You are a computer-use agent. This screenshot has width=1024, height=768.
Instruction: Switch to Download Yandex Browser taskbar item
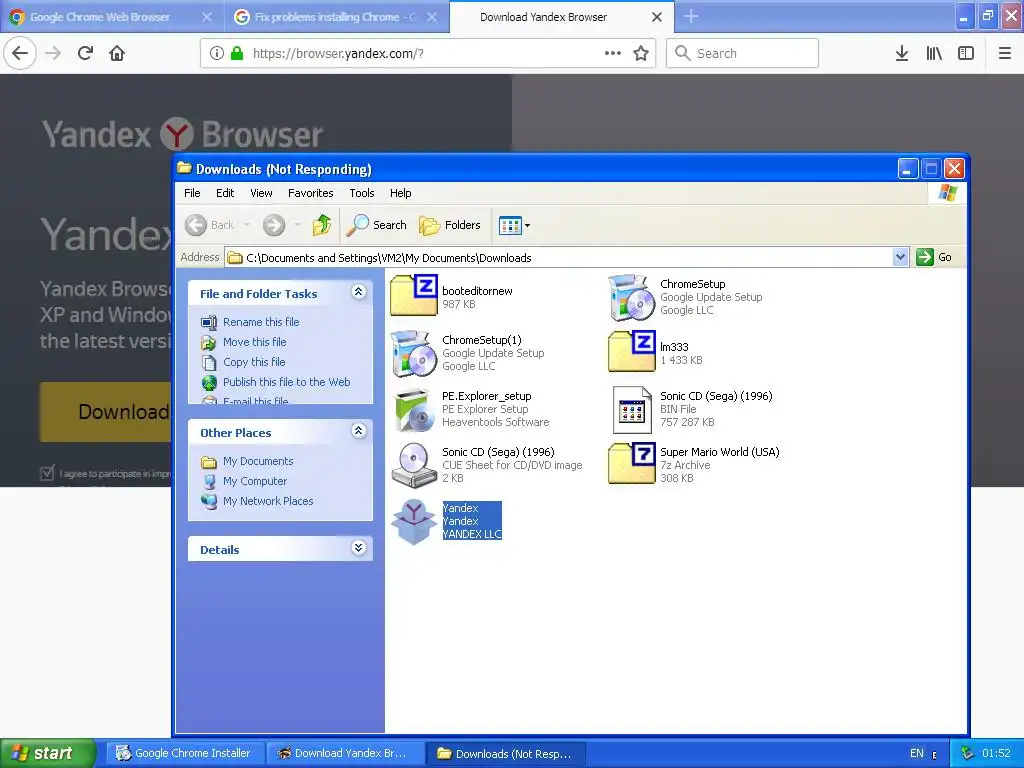(344, 753)
